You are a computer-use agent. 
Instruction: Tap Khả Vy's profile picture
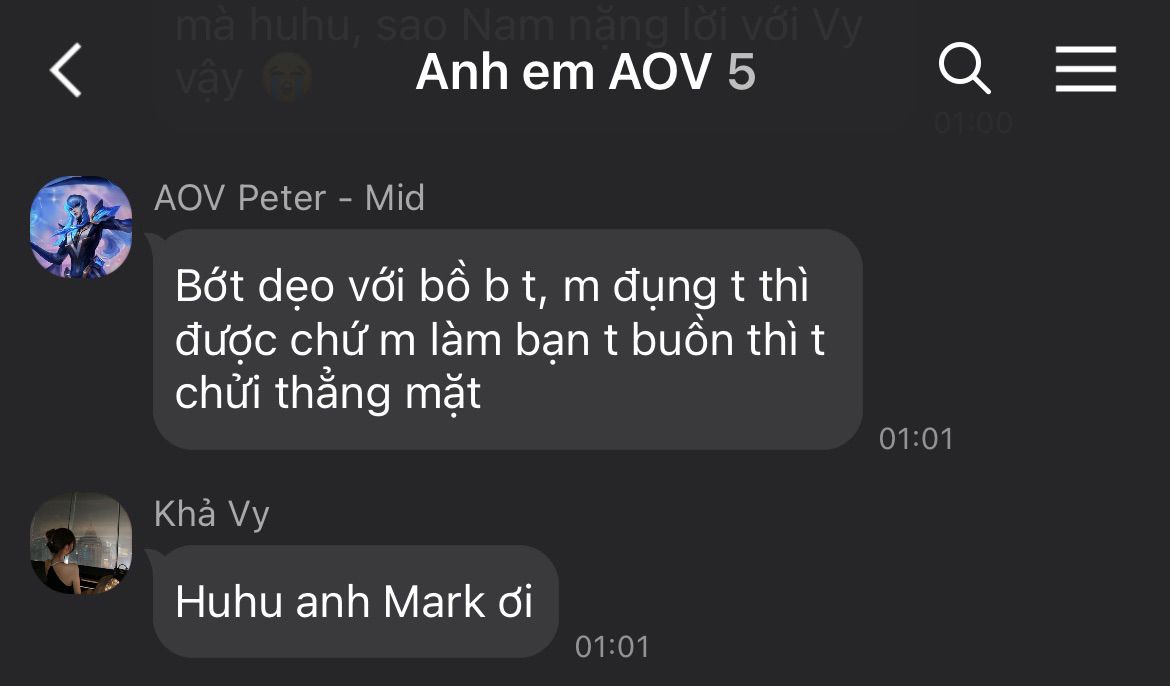coord(81,543)
